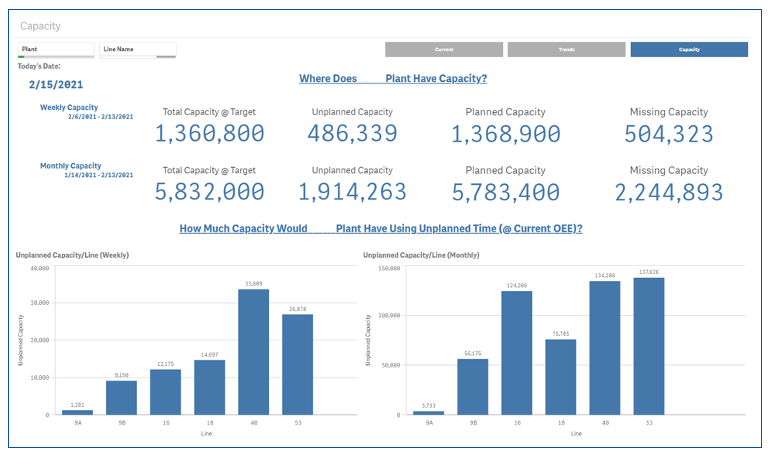Click the monthly chart bar labeled 3,733

(x=429, y=413)
